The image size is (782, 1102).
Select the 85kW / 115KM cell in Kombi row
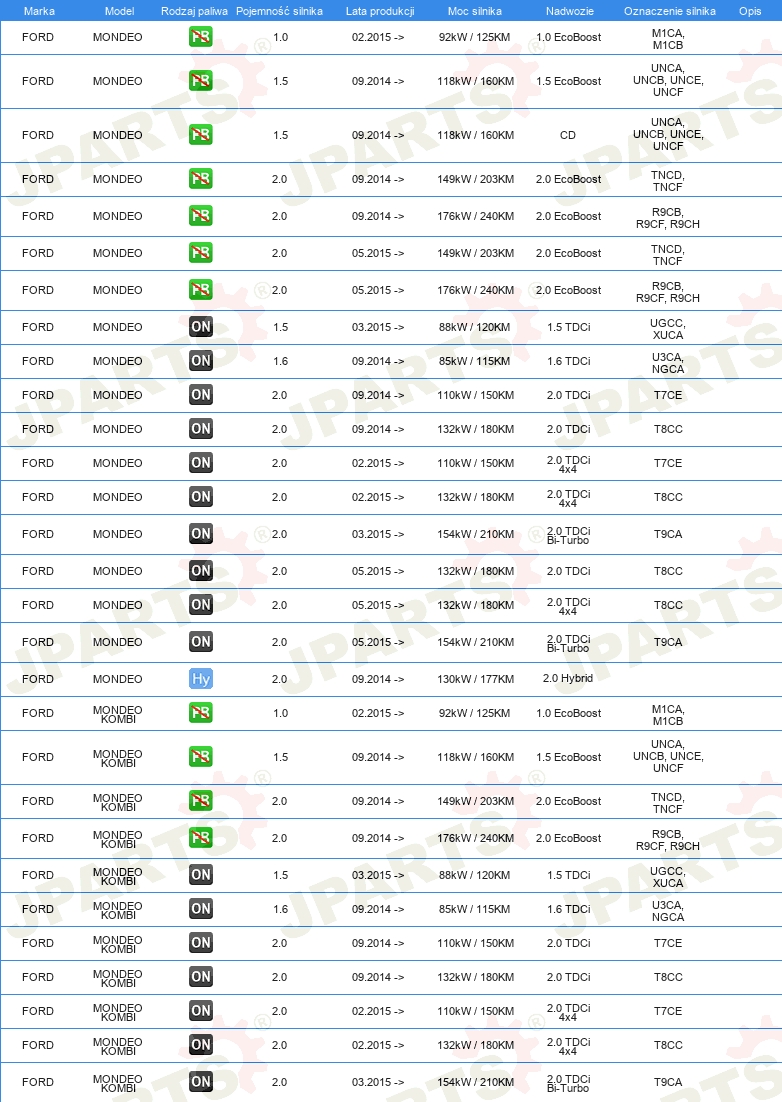[x=474, y=909]
